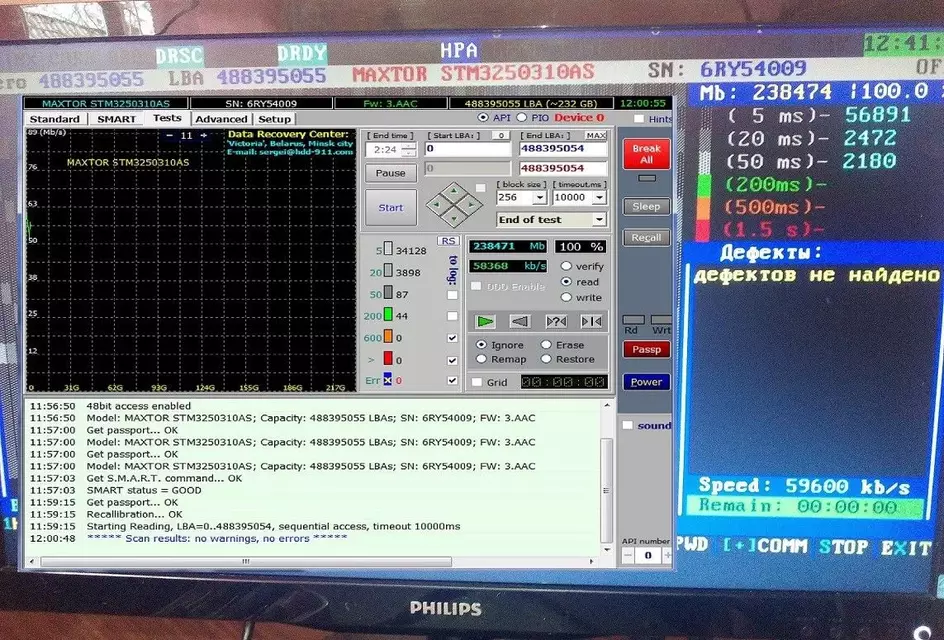Click the RS reset counters button
Viewport: 944px width, 640px height.
448,241
